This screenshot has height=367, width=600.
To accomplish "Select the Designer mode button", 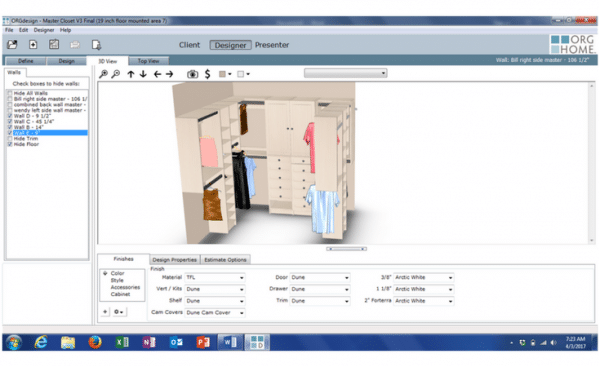I will (230, 45).
